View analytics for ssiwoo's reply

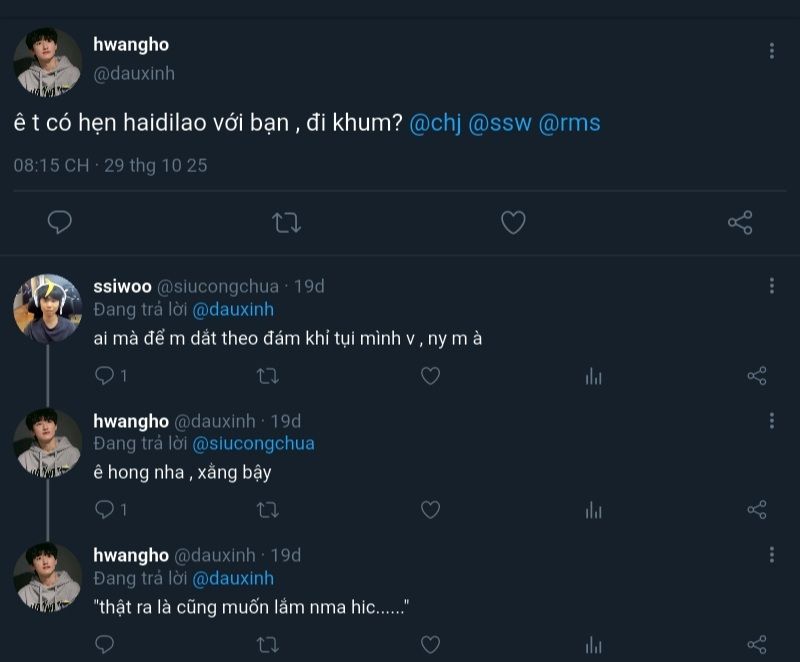tap(594, 376)
